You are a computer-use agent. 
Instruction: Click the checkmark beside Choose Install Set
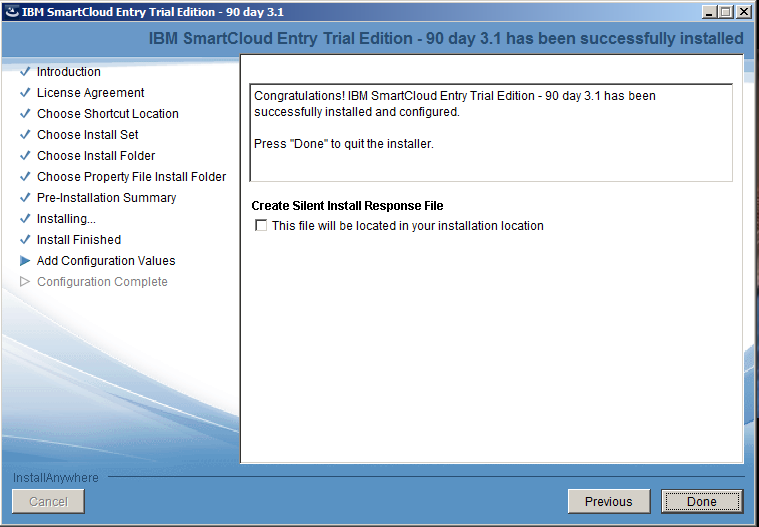coord(25,135)
